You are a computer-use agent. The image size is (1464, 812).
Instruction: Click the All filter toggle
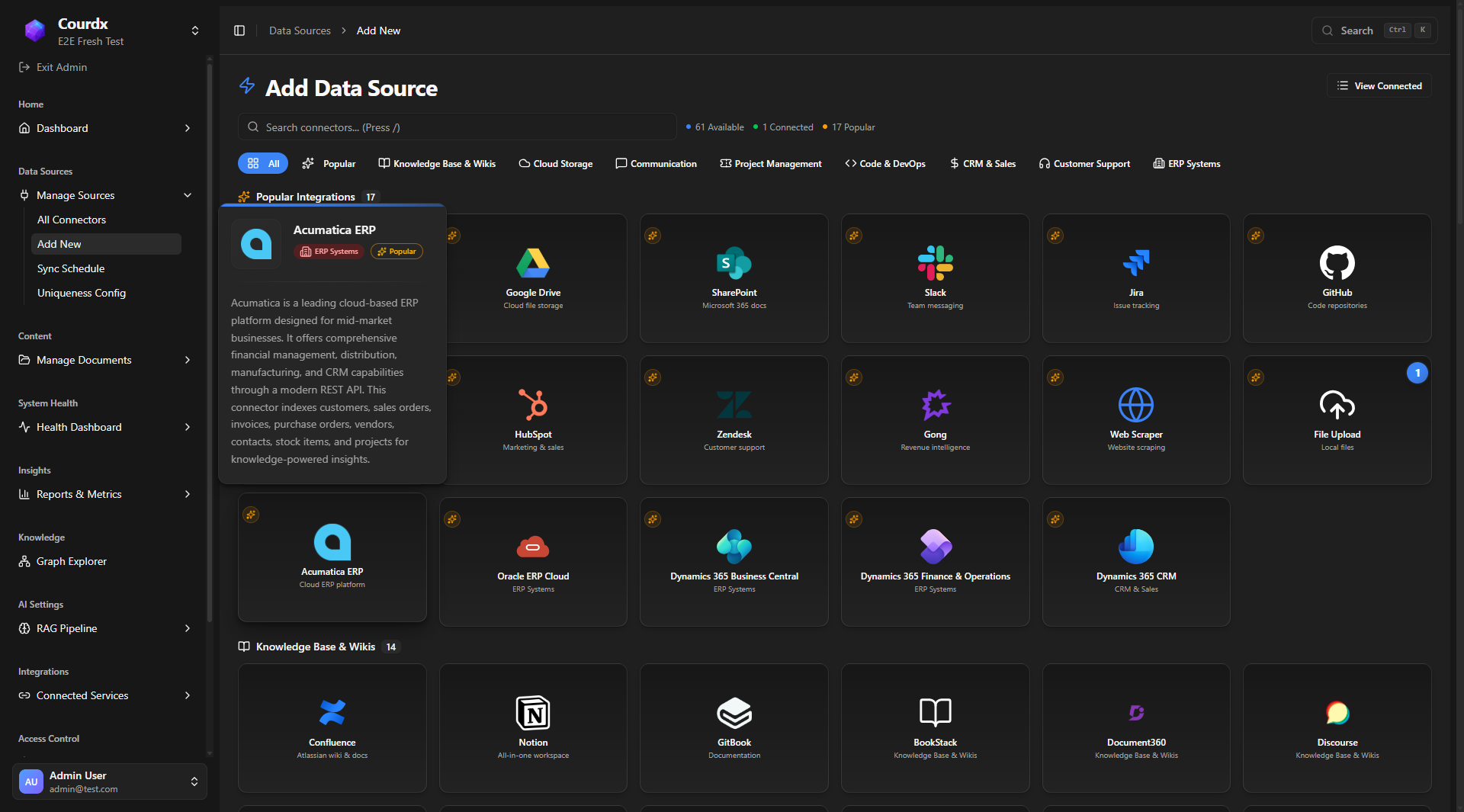point(262,163)
